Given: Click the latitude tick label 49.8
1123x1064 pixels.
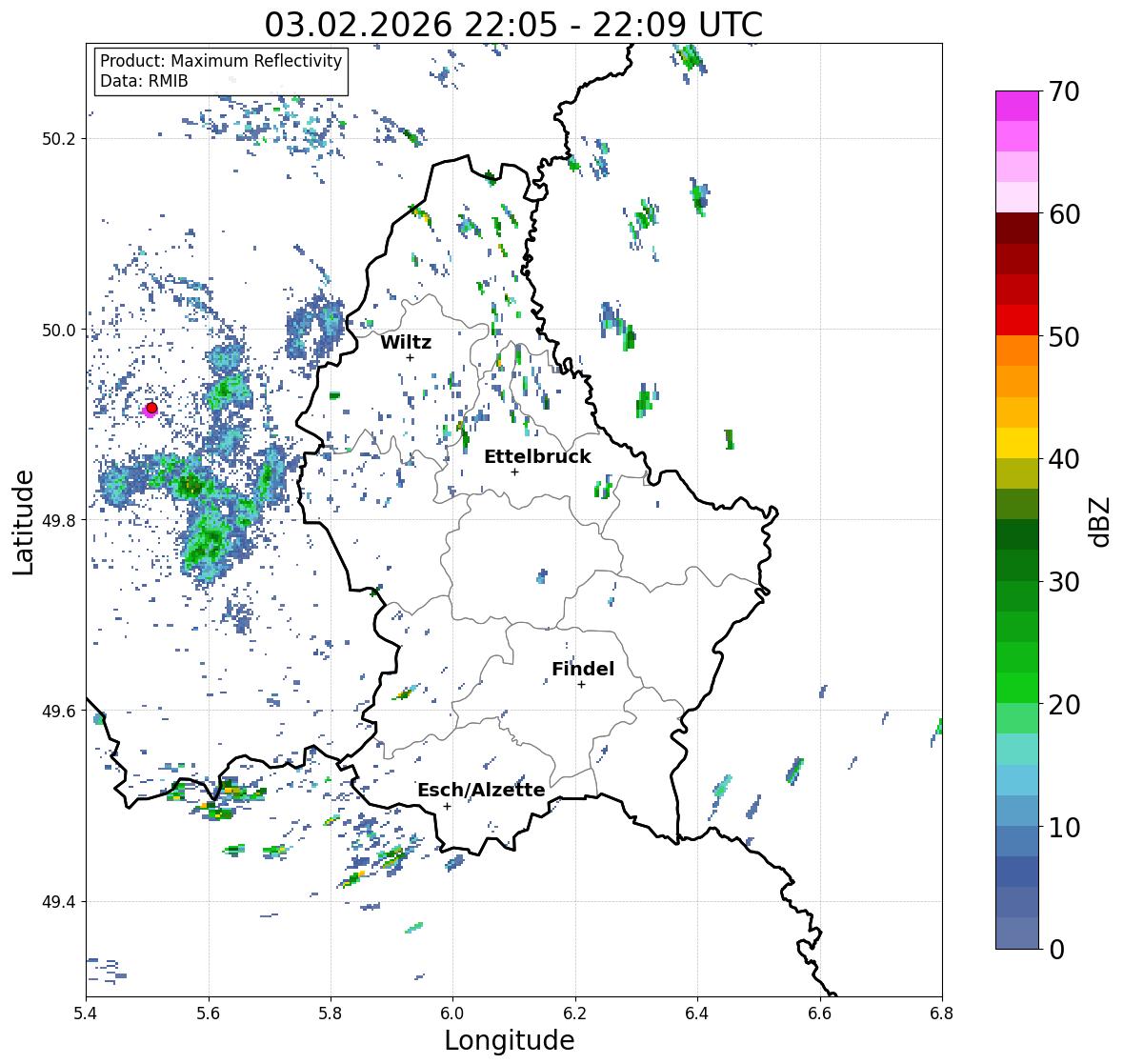Looking at the screenshot, I should click(59, 520).
